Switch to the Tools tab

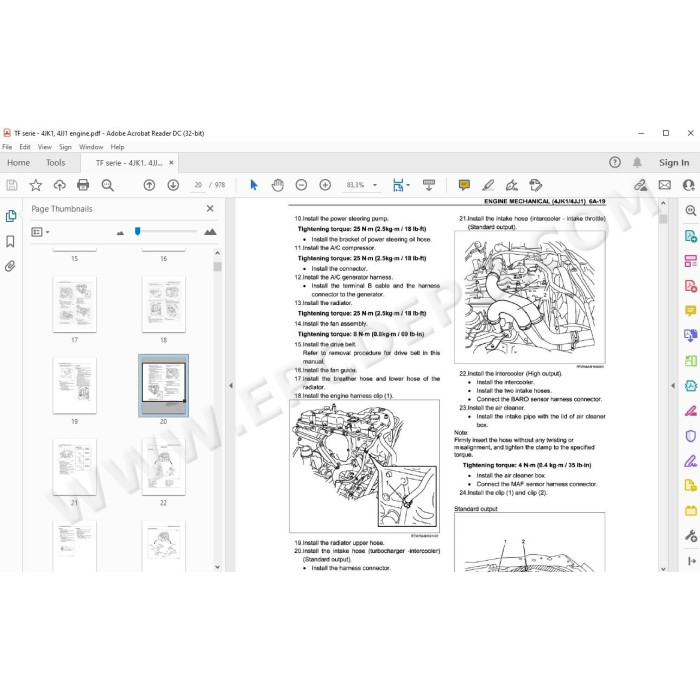pyautogui.click(x=55, y=162)
